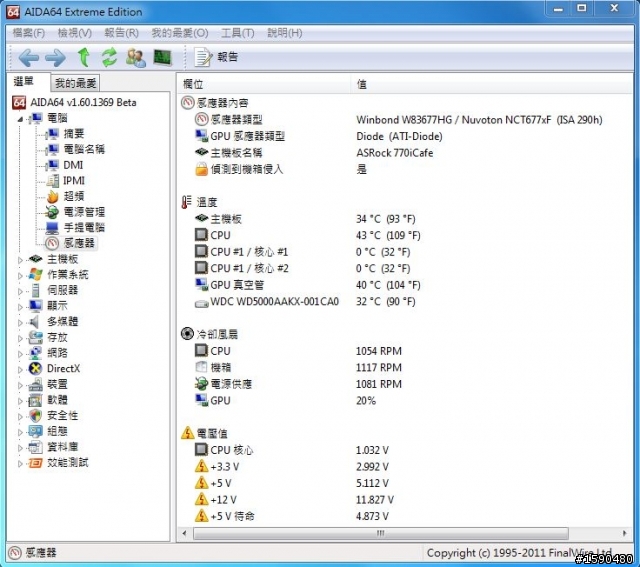Viewport: 640px width, 567px height.
Task: Expand the 伺服器 tree node
Action: tap(20, 291)
